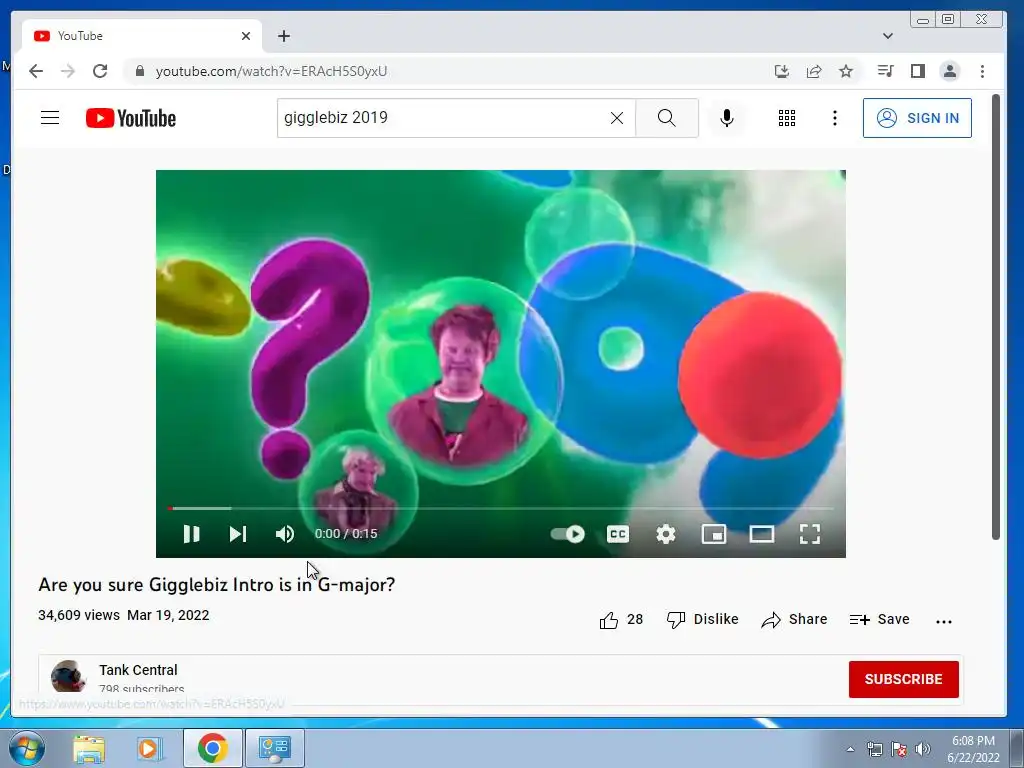
Task: Share this page icon in address bar
Action: point(814,71)
